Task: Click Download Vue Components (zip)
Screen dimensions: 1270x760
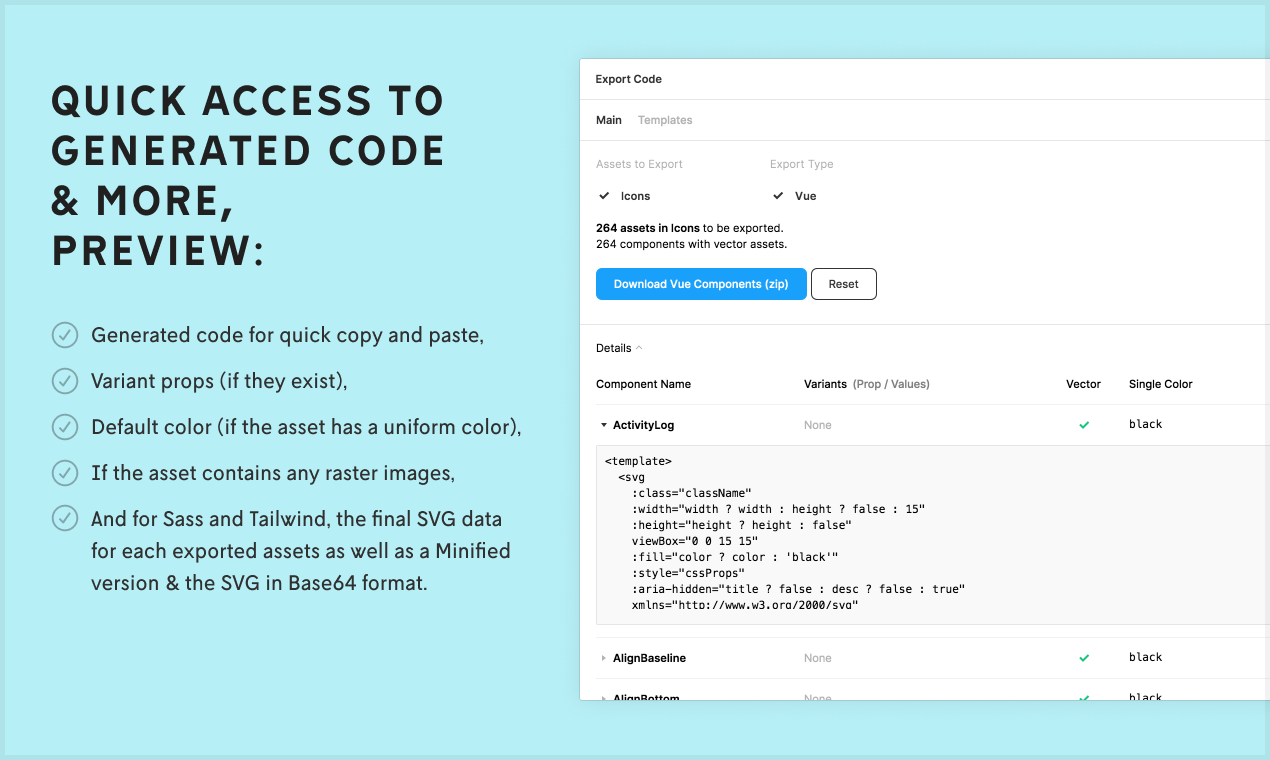Action: 700,284
